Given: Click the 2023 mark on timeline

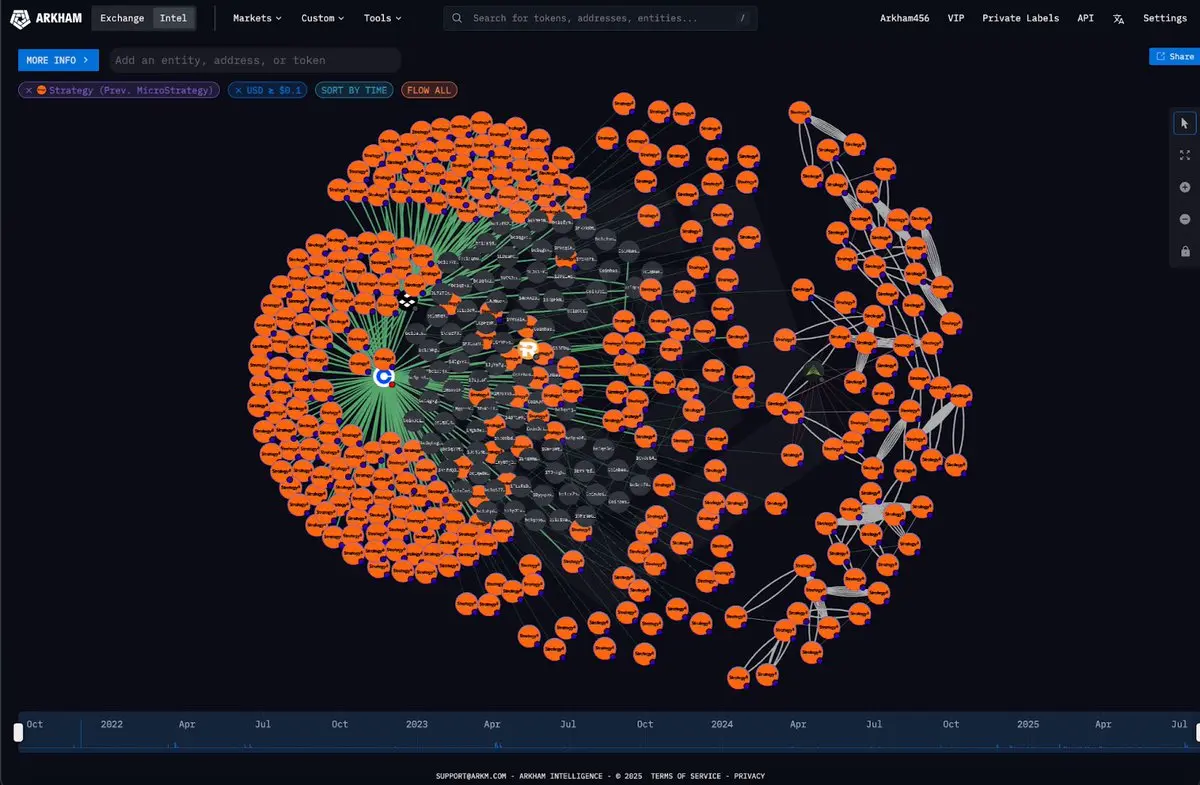Looking at the screenshot, I should coord(417,724).
